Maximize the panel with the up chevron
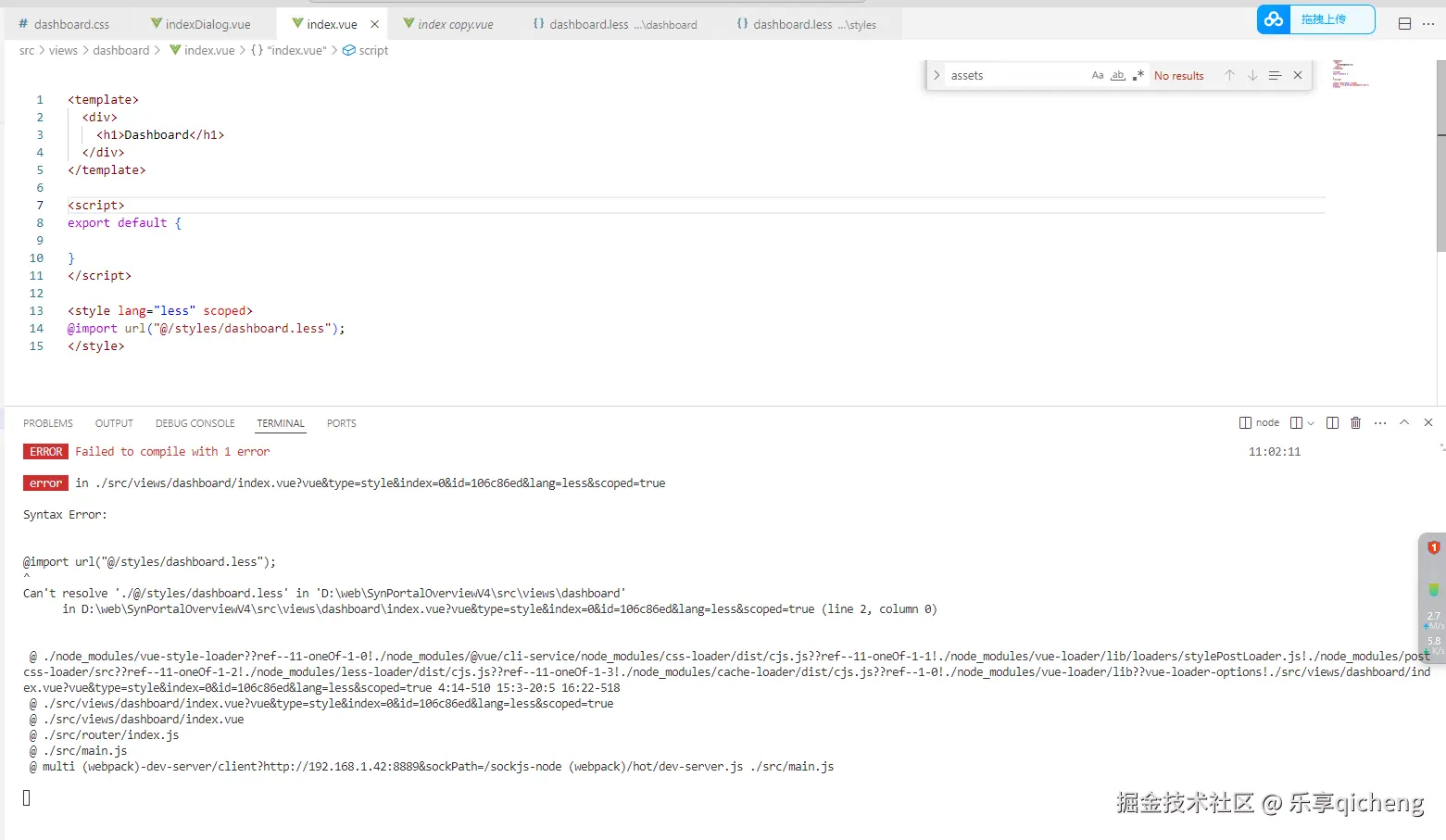This screenshot has width=1446, height=840. point(1404,423)
